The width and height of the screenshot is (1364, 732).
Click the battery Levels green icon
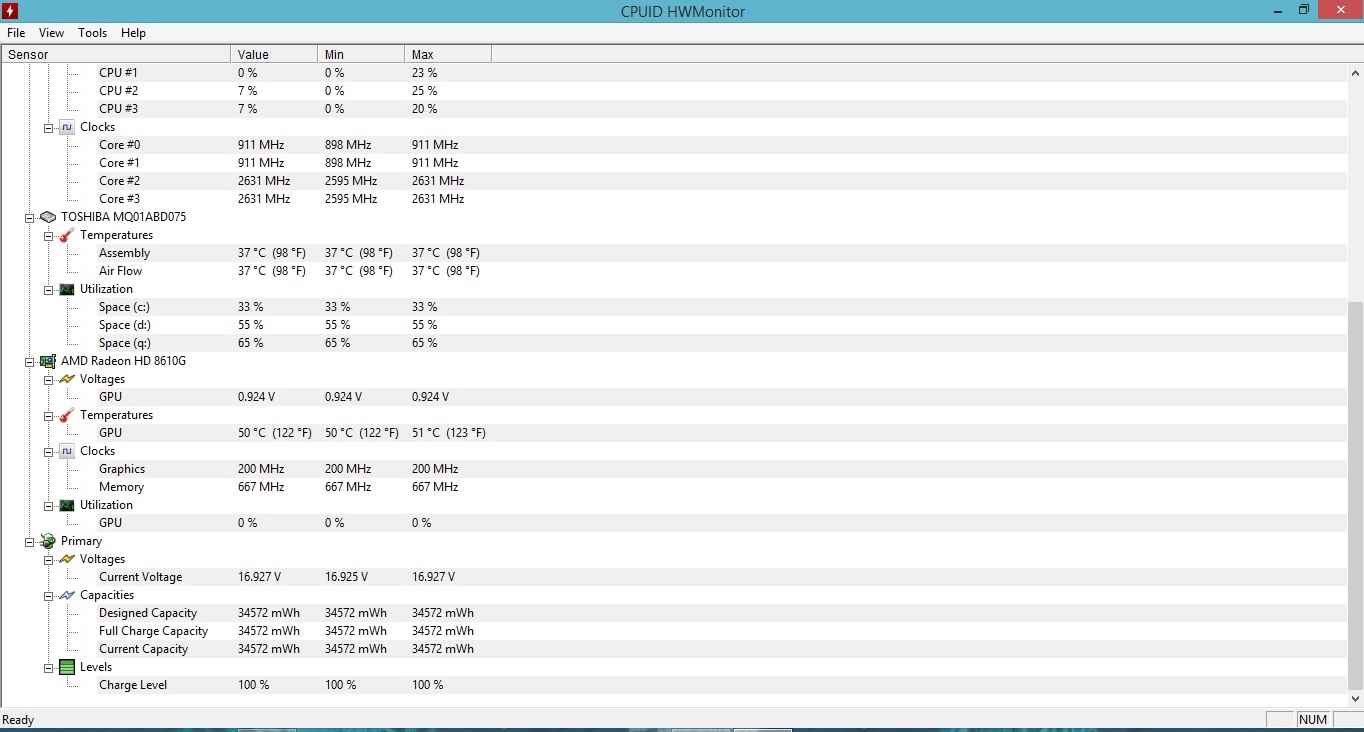pyautogui.click(x=67, y=667)
